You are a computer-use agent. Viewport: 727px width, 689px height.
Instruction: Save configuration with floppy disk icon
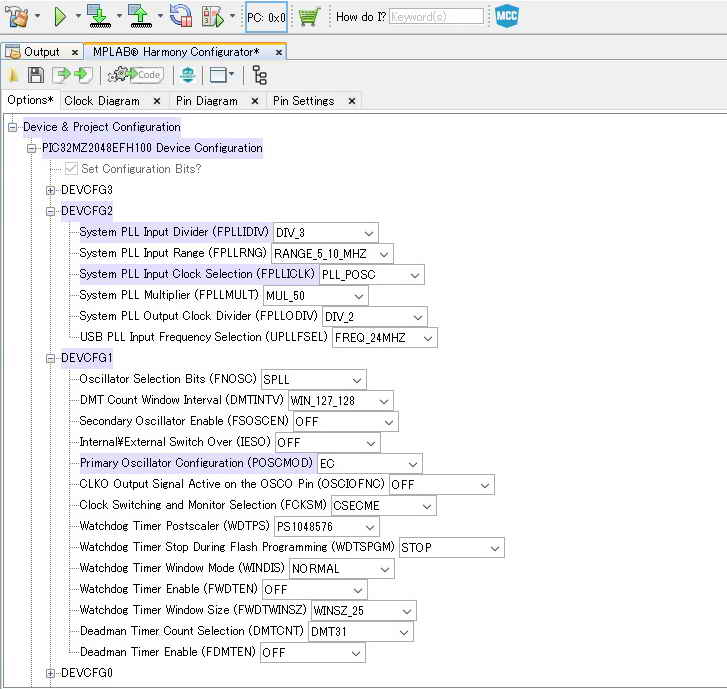pos(36,75)
